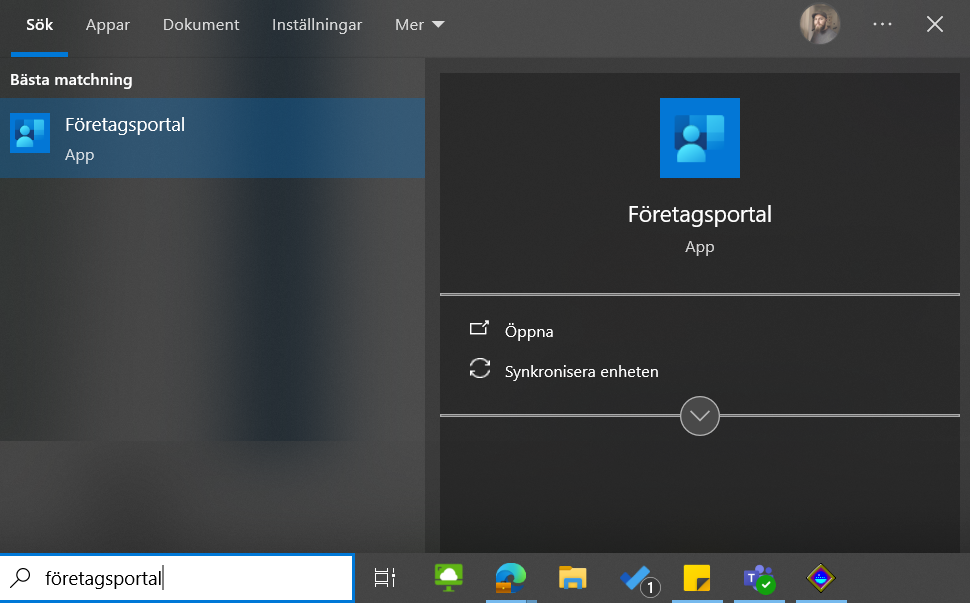Click the Öppna launch icon
Screen dimensions: 970x603
pos(479,328)
